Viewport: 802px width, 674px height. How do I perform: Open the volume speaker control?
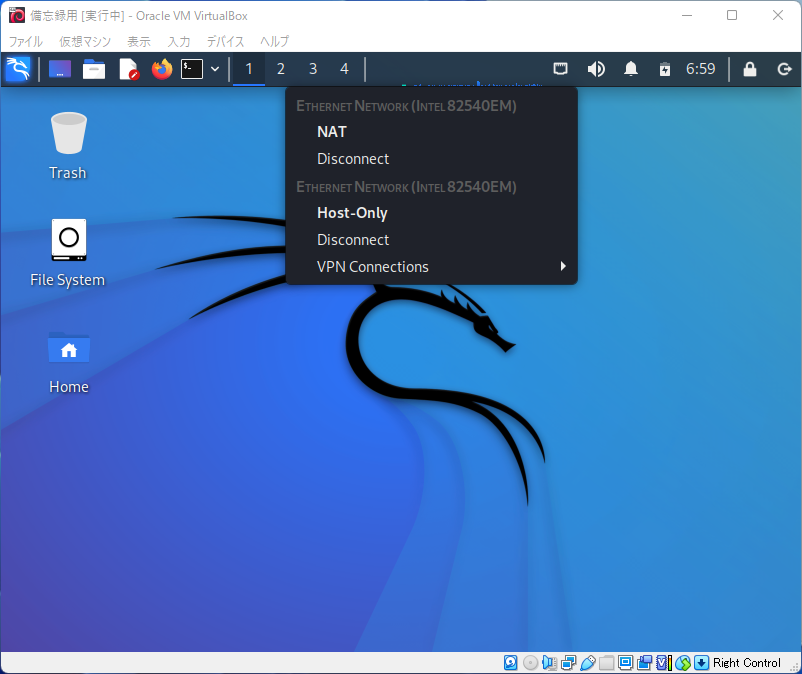click(596, 69)
